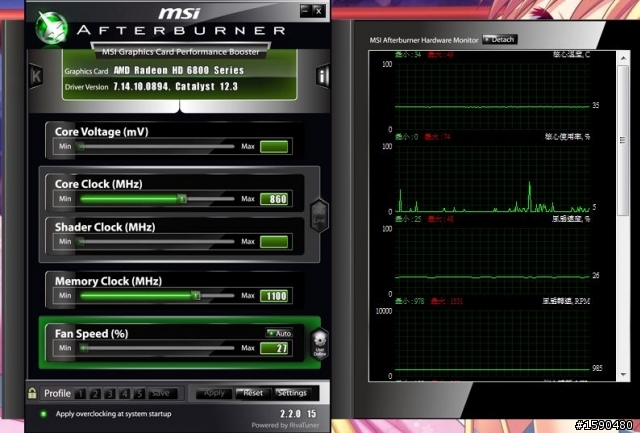Select profile slot 5
640x433 pixels.
pos(139,393)
